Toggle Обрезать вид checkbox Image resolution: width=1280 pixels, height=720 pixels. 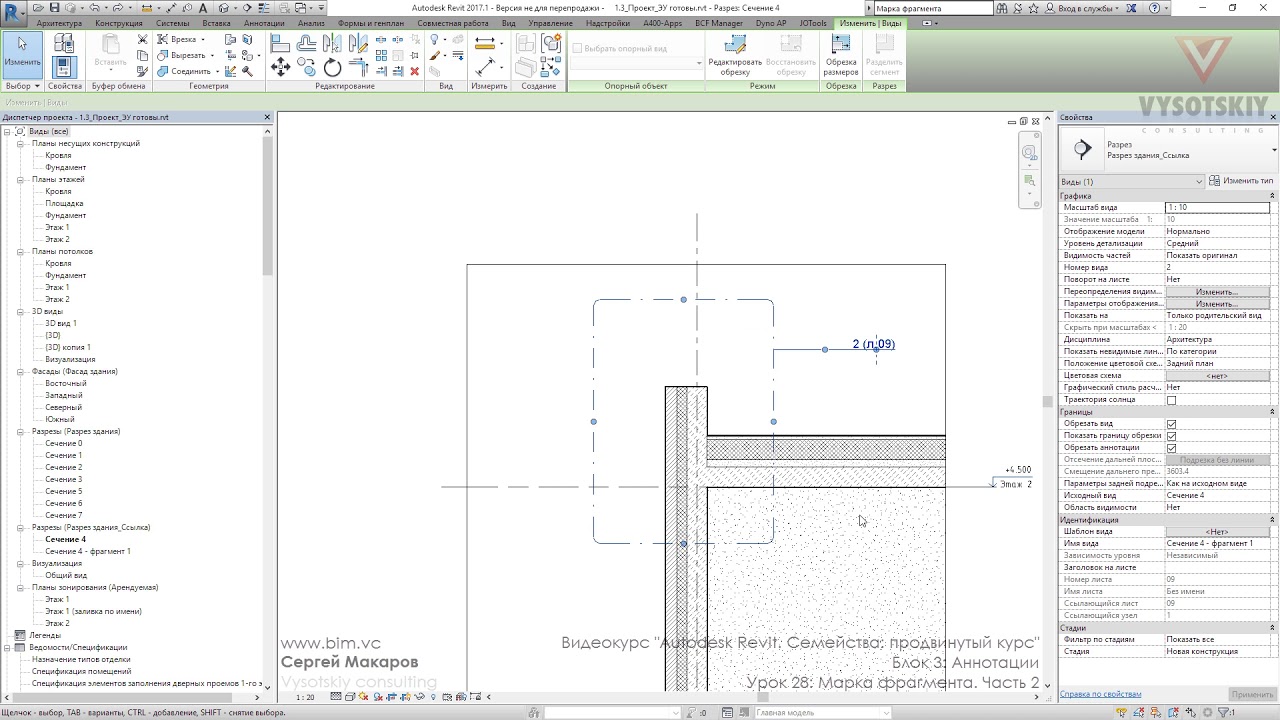[x=1171, y=424]
